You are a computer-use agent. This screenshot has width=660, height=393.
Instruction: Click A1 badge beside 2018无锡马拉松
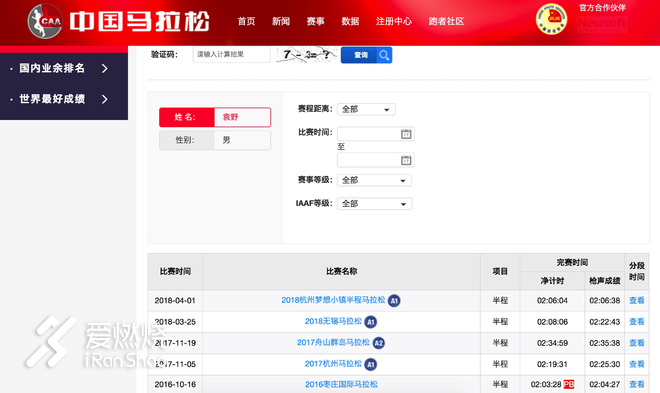click(370, 322)
